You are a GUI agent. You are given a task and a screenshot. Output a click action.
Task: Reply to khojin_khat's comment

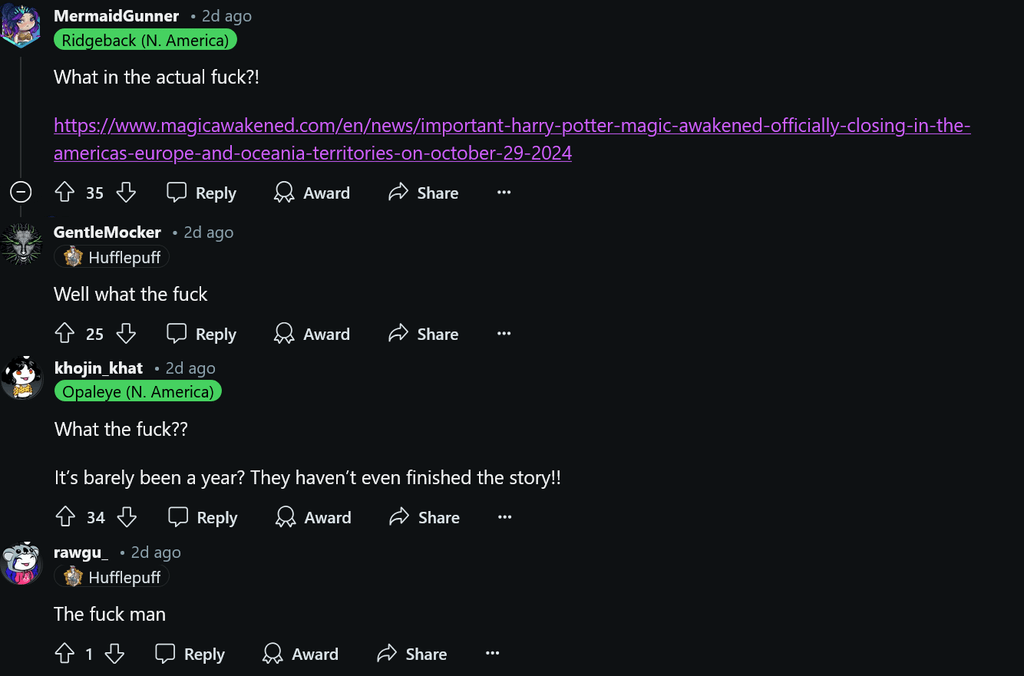(202, 517)
